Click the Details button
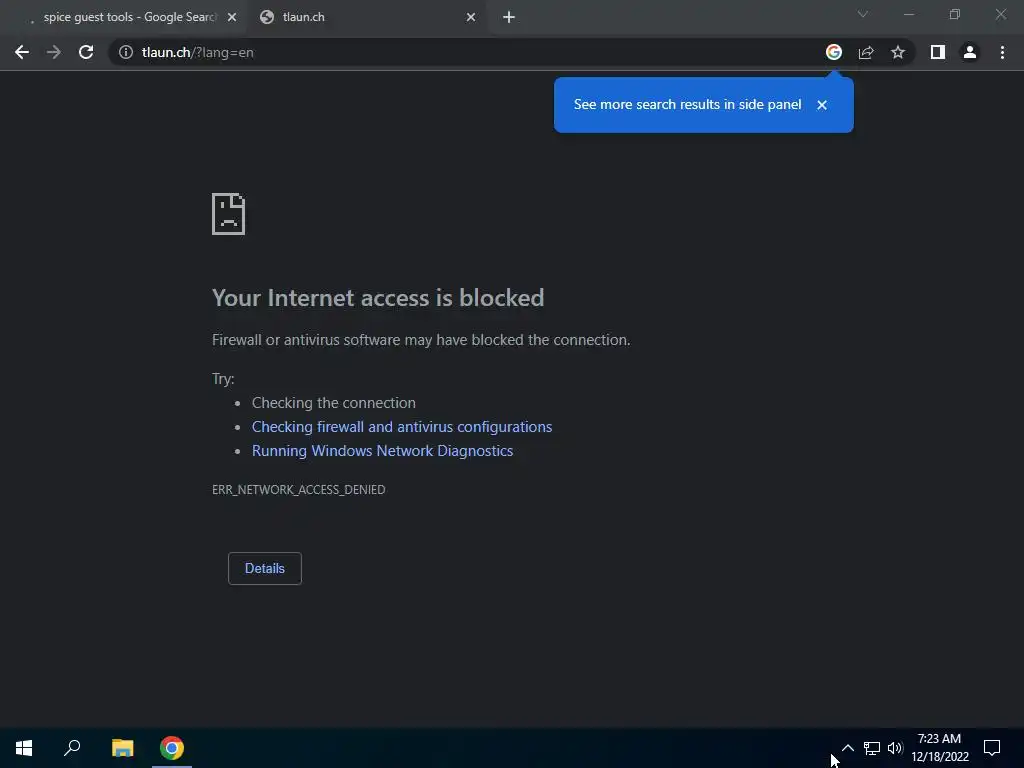The height and width of the screenshot is (768, 1024). [264, 568]
